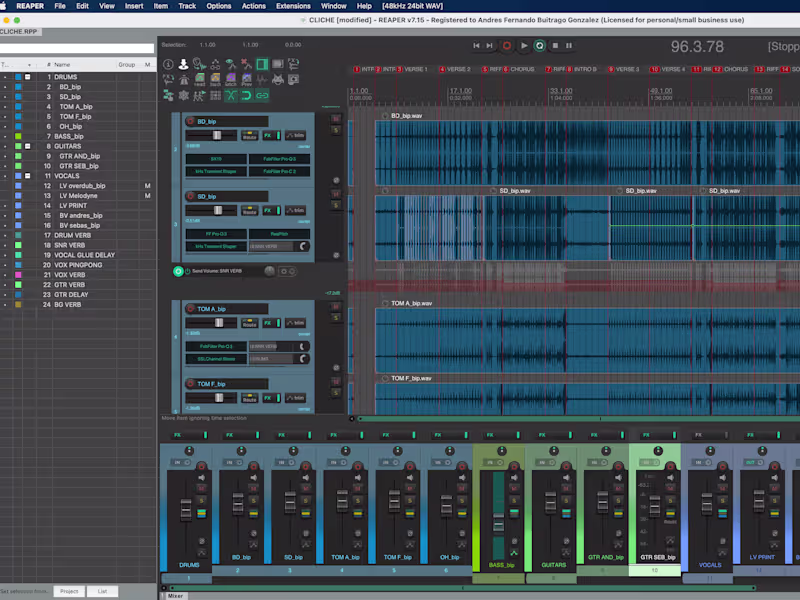Open the Route button on SD_bip track
The height and width of the screenshot is (600, 800).
point(250,210)
